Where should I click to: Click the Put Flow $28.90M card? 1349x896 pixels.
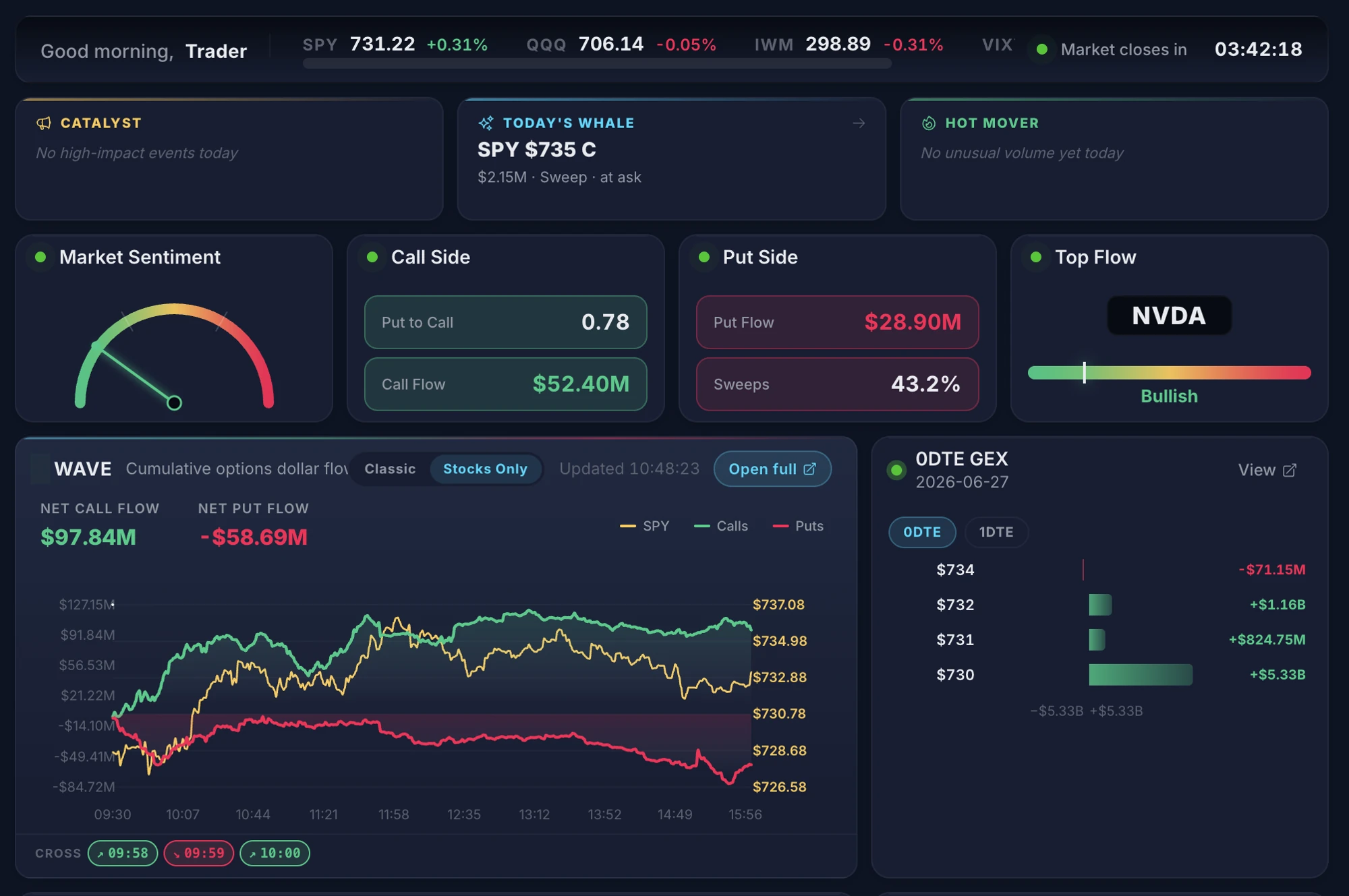837,322
